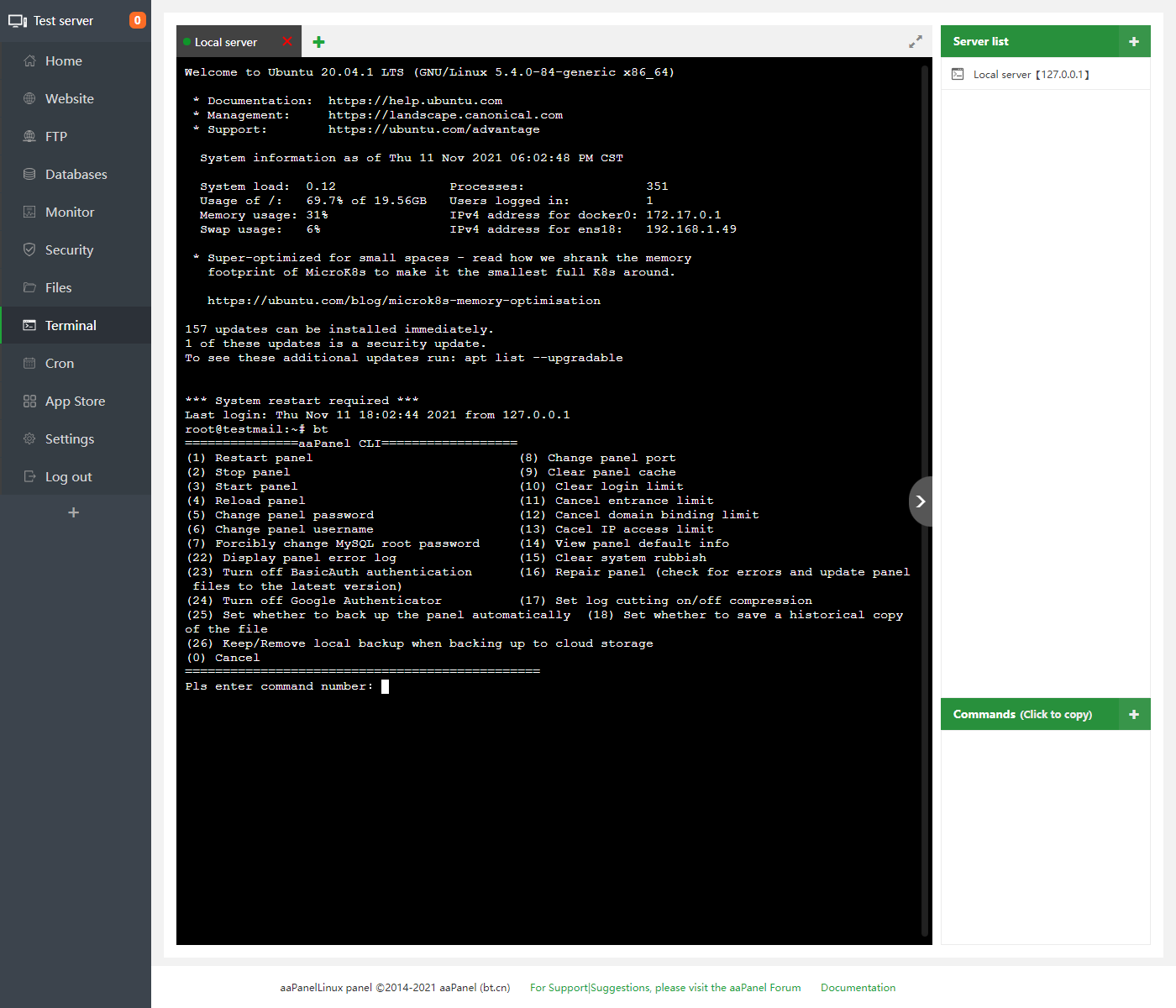Open Cron scheduled tasks icon

tap(29, 364)
